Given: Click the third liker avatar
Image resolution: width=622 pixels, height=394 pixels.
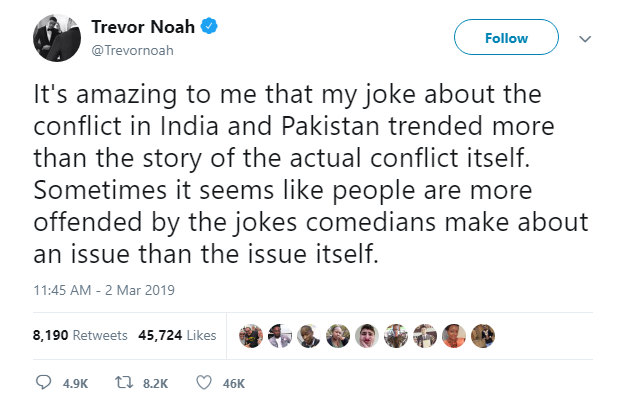Looking at the screenshot, I should tap(309, 336).
